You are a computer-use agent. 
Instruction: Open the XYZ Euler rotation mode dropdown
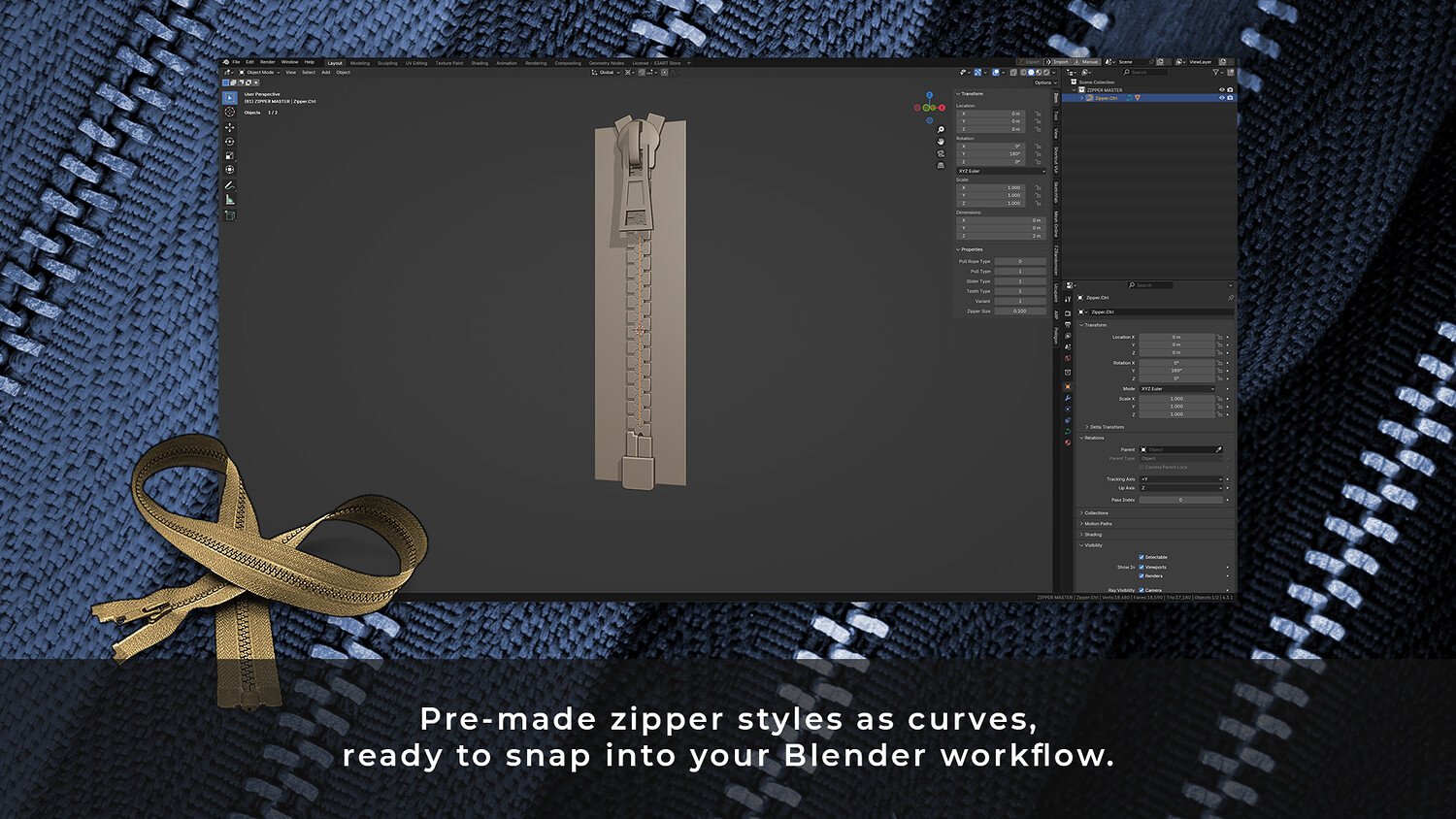click(x=1177, y=388)
